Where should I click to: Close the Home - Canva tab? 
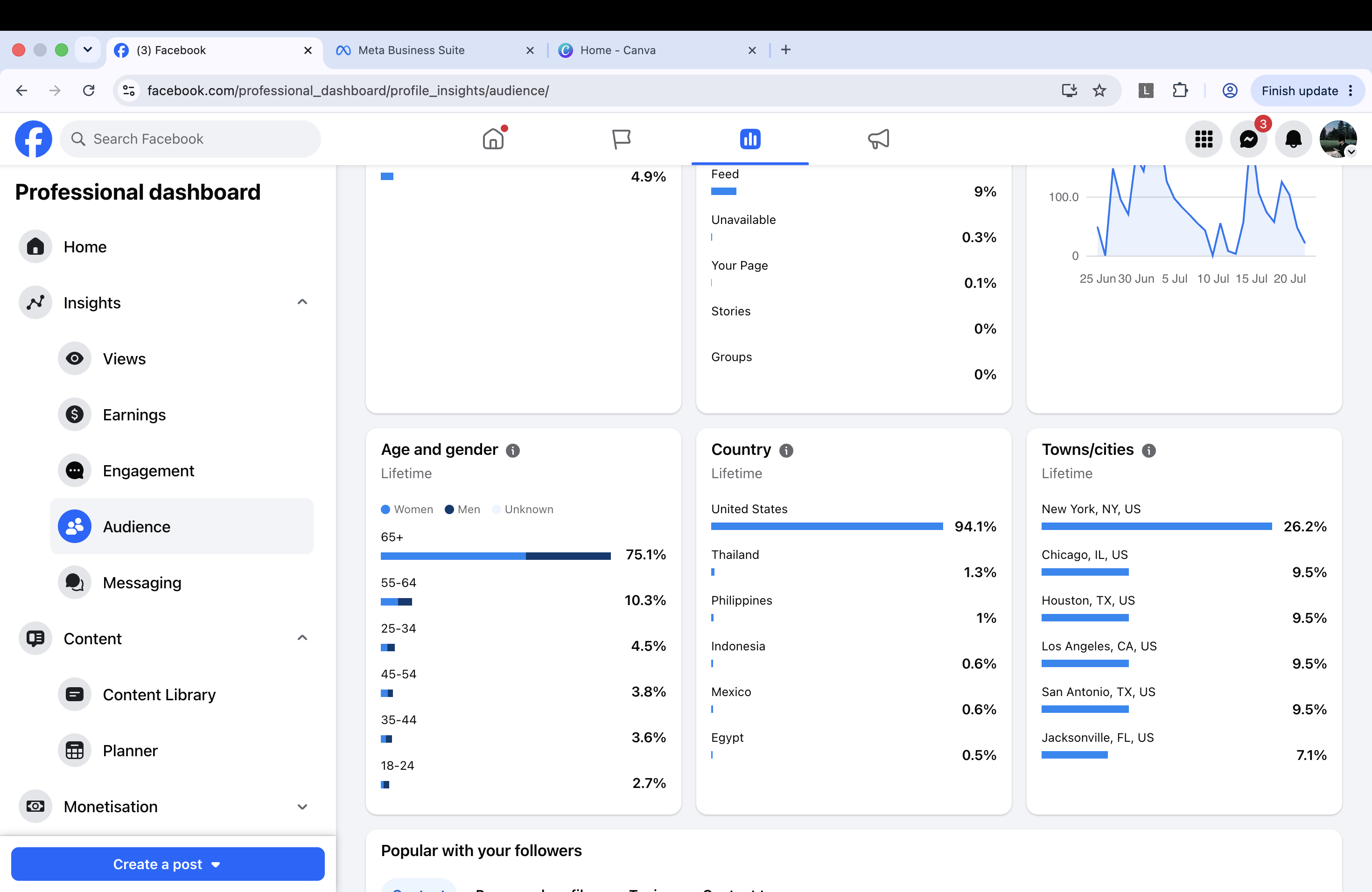(x=752, y=50)
